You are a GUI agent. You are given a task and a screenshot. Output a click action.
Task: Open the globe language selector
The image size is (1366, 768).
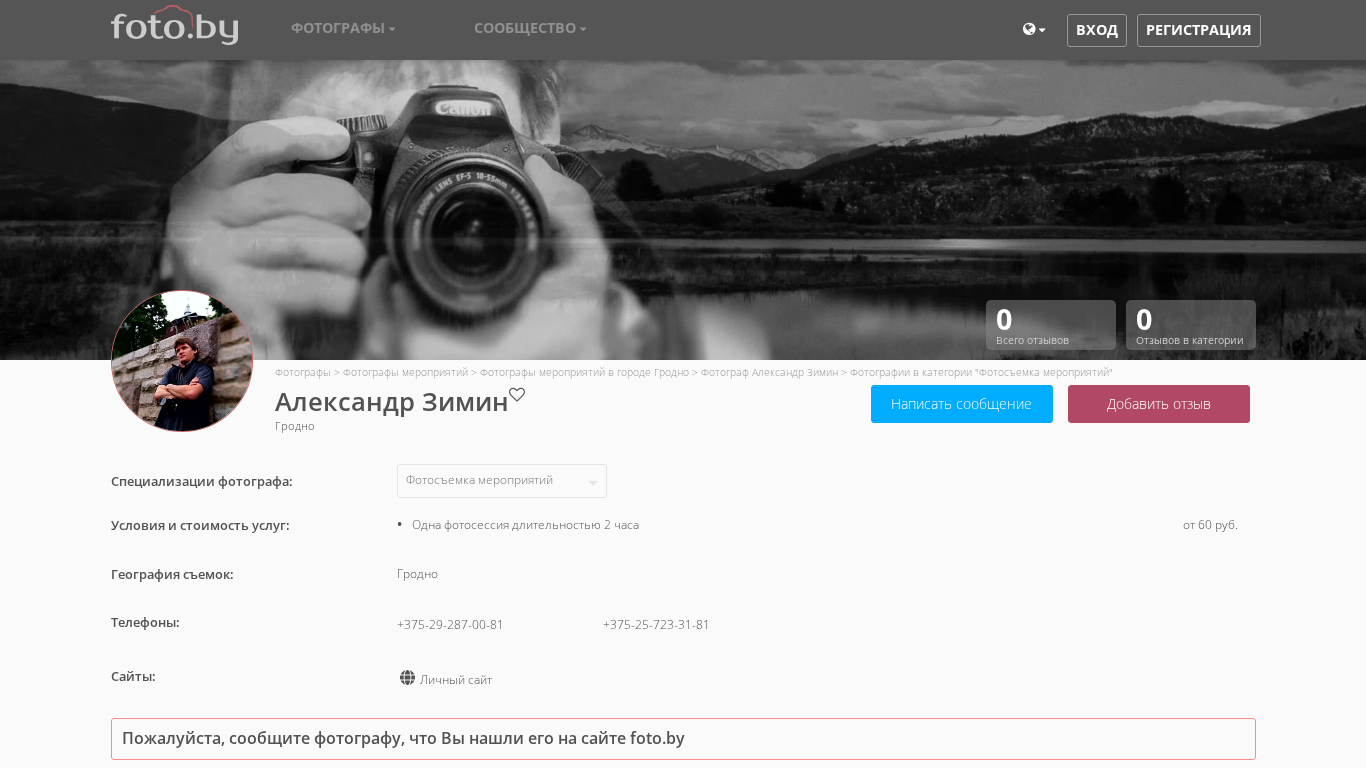click(x=1034, y=30)
